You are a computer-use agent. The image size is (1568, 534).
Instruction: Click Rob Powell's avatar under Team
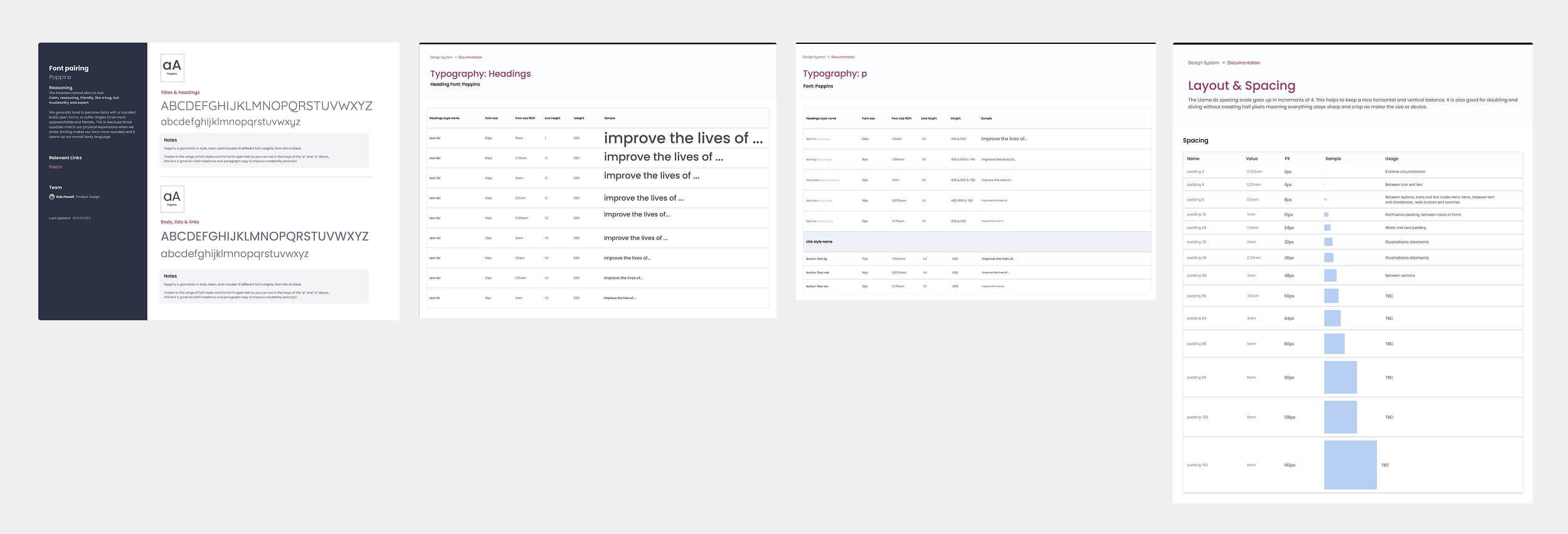tap(52, 197)
